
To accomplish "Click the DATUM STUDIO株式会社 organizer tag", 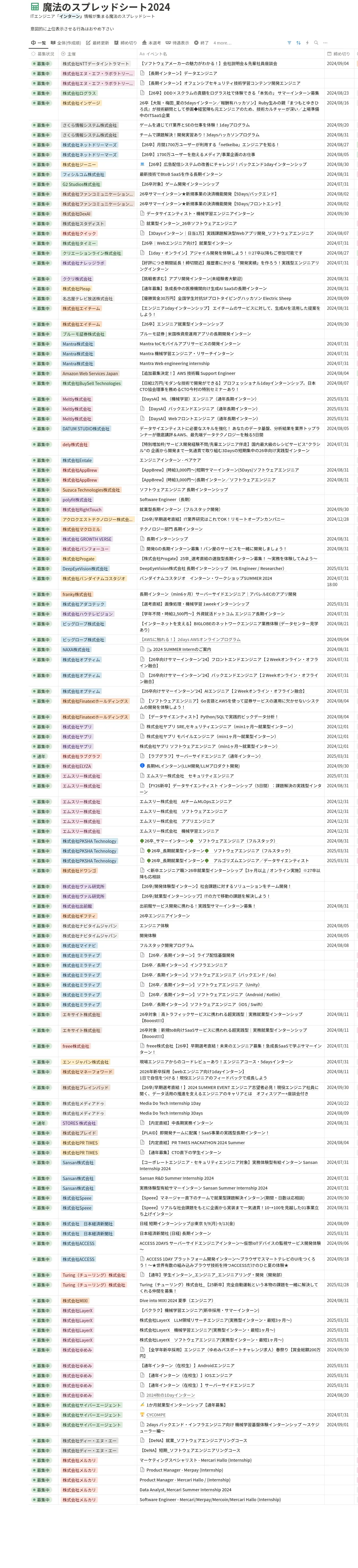I will [86, 429].
